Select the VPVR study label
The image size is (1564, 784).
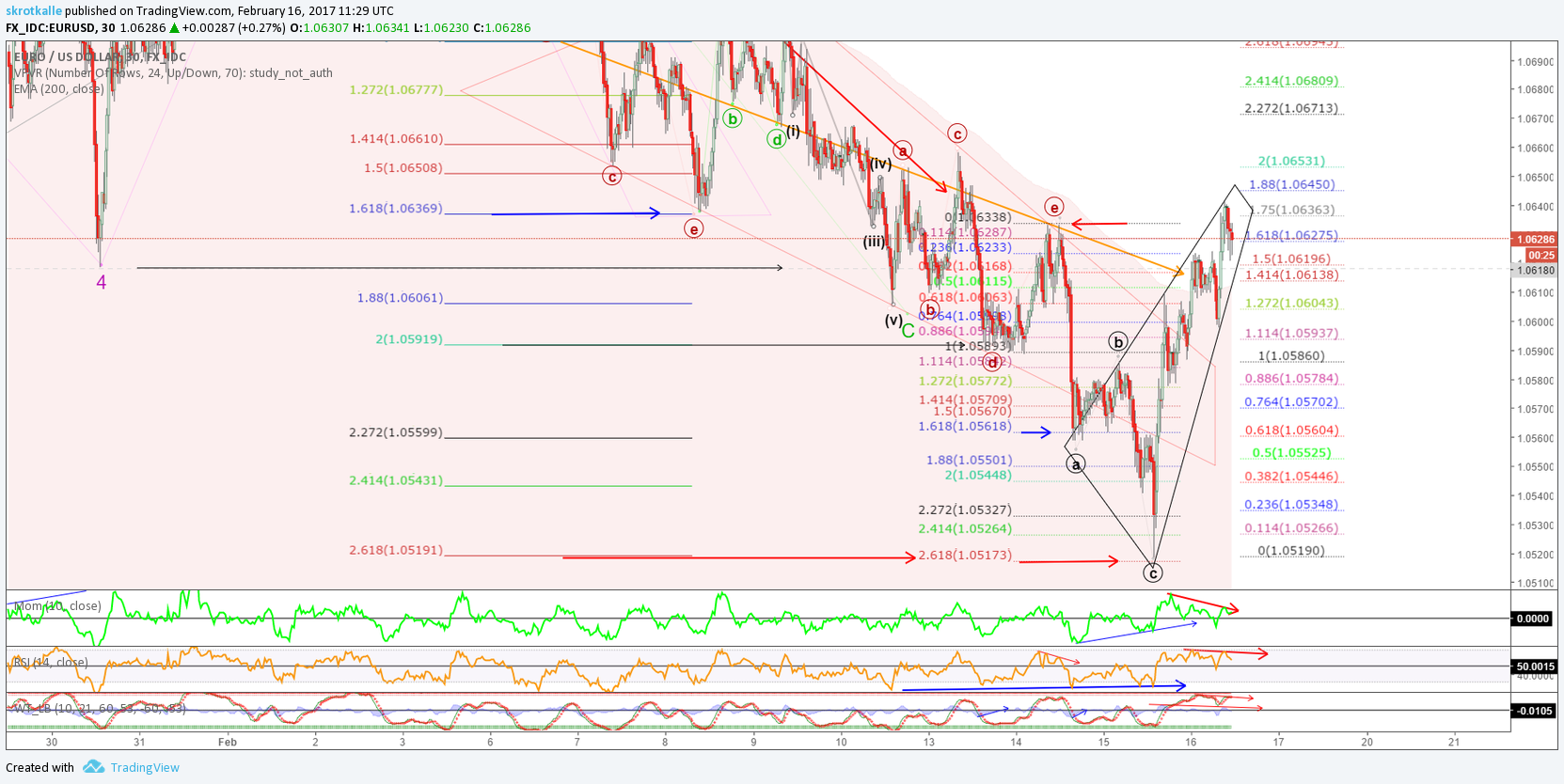(173, 72)
